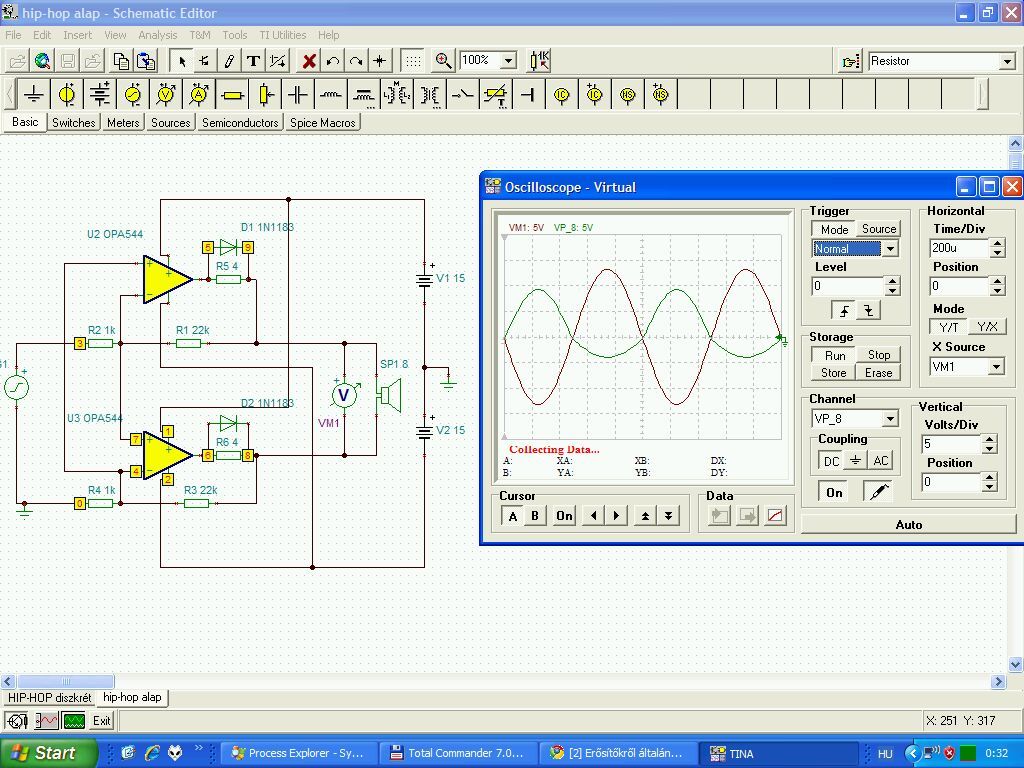This screenshot has width=1024, height=768.
Task: Open the X Source VM1 dropdown
Action: click(996, 367)
